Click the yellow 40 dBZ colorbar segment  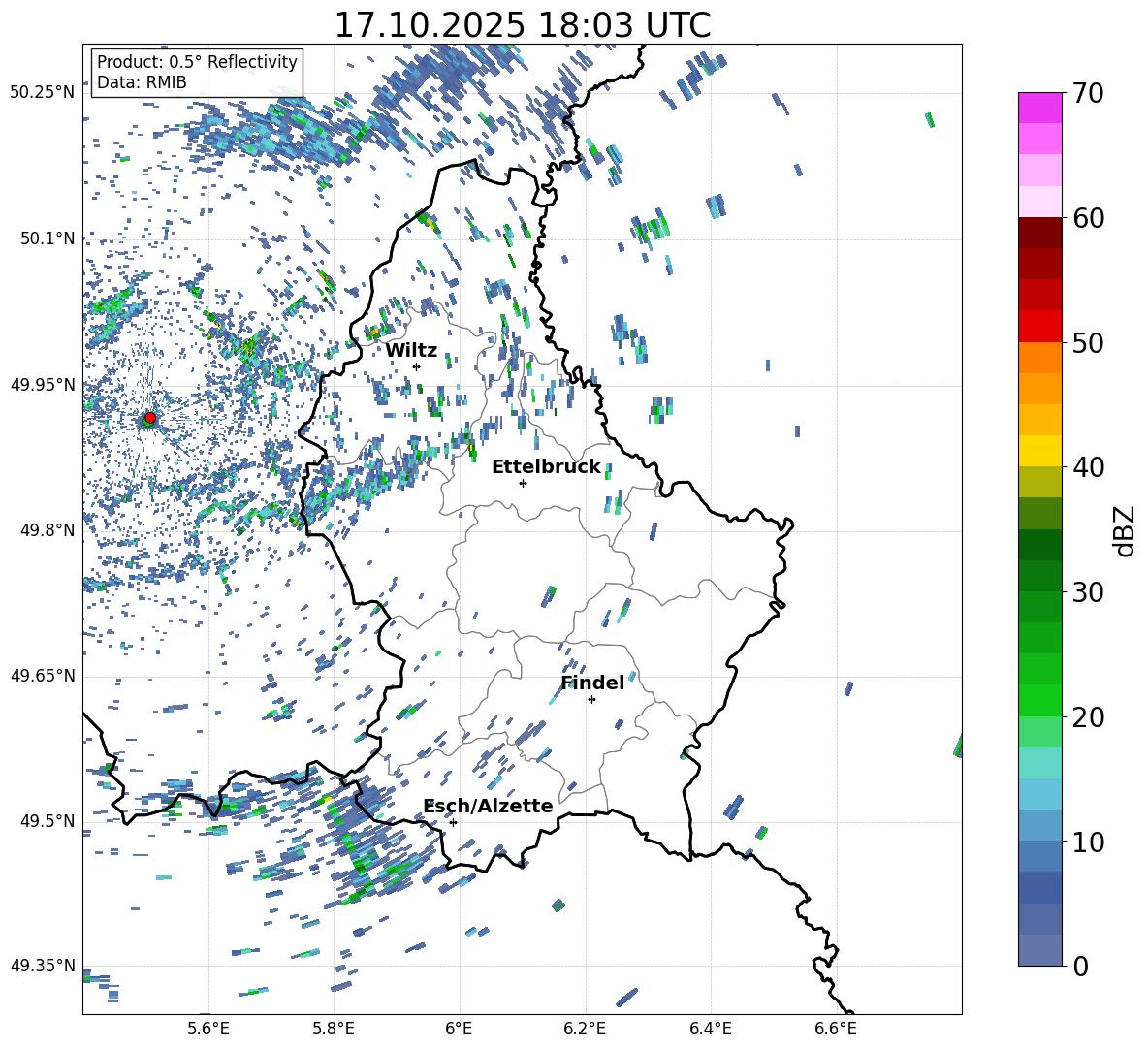(x=1039, y=451)
